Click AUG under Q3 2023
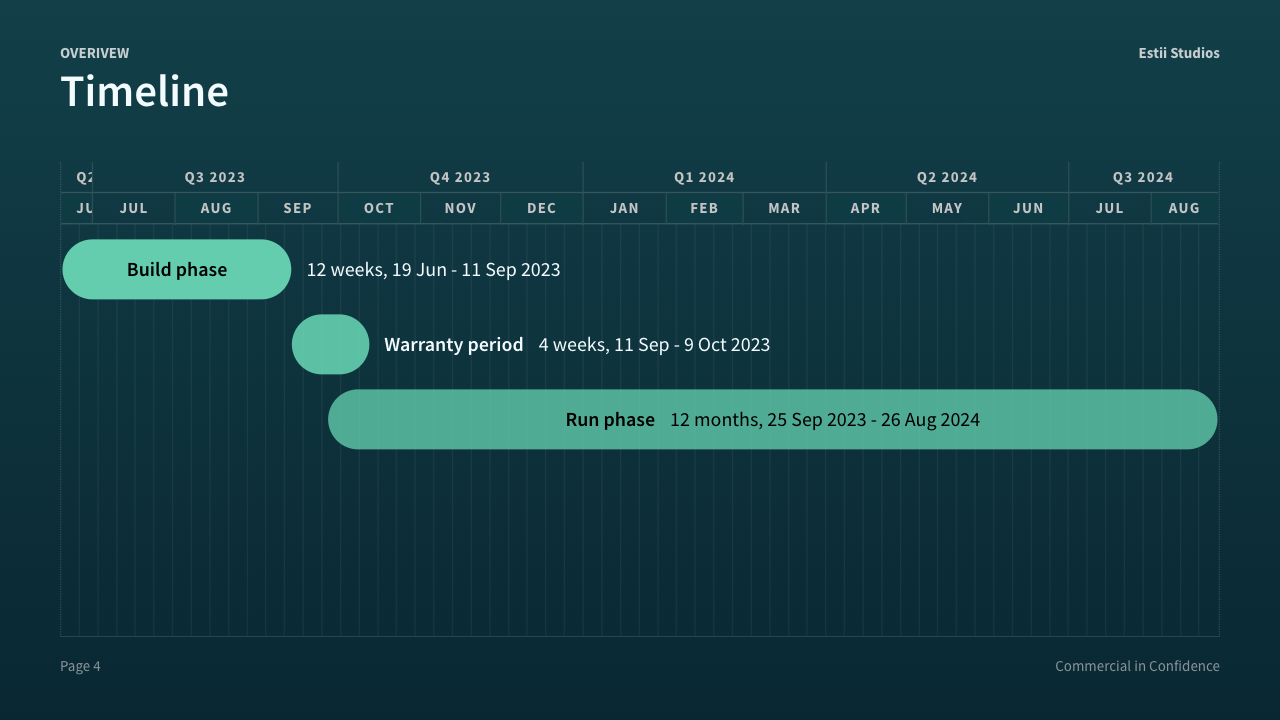Viewport: 1280px width, 720px height. 216,208
